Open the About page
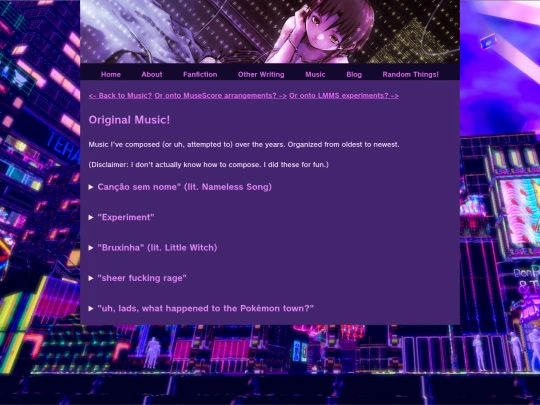 click(152, 74)
